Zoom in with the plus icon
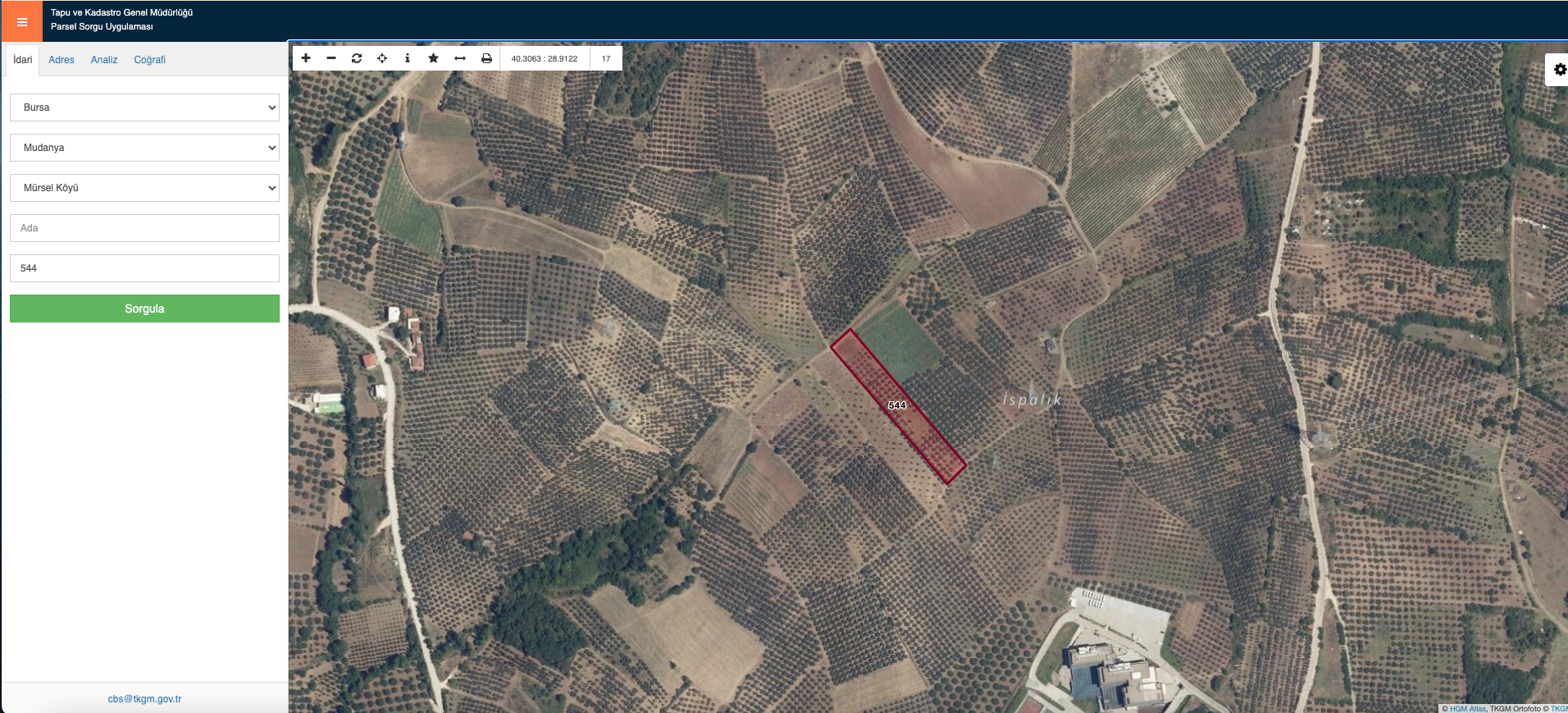Screen dimensions: 1568x713 (x=306, y=58)
